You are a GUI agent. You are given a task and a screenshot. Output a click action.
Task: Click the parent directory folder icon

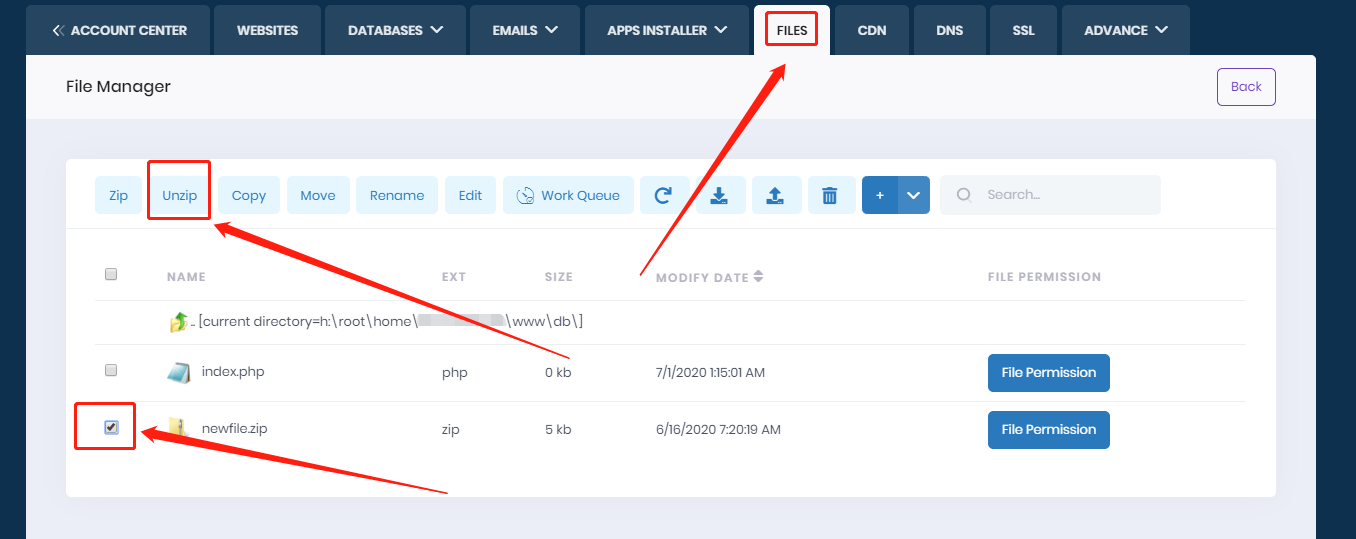pyautogui.click(x=179, y=322)
